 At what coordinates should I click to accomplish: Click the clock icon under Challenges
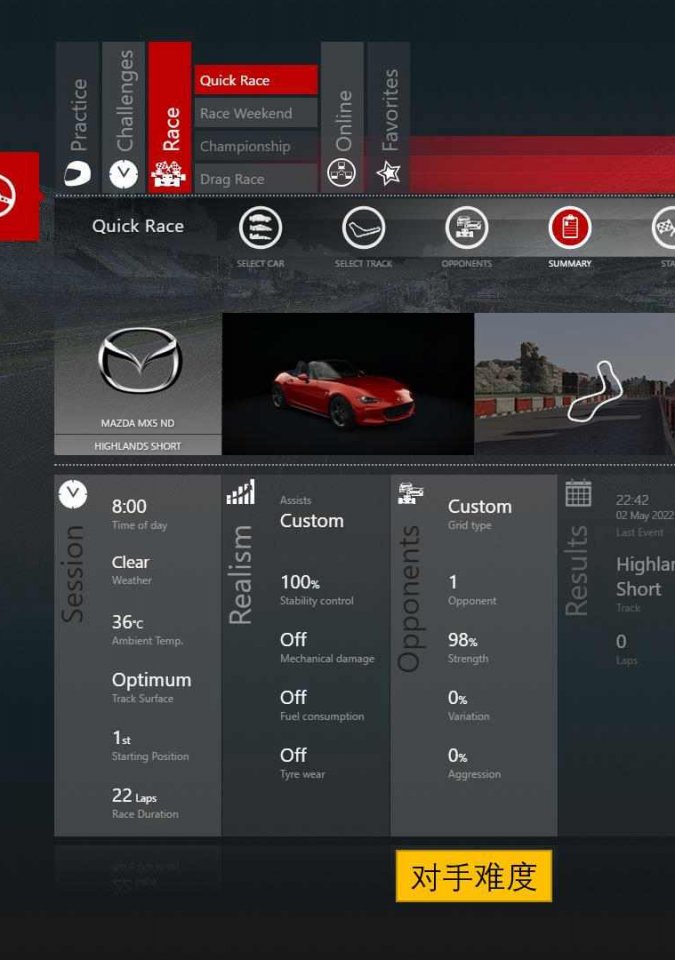[124, 174]
